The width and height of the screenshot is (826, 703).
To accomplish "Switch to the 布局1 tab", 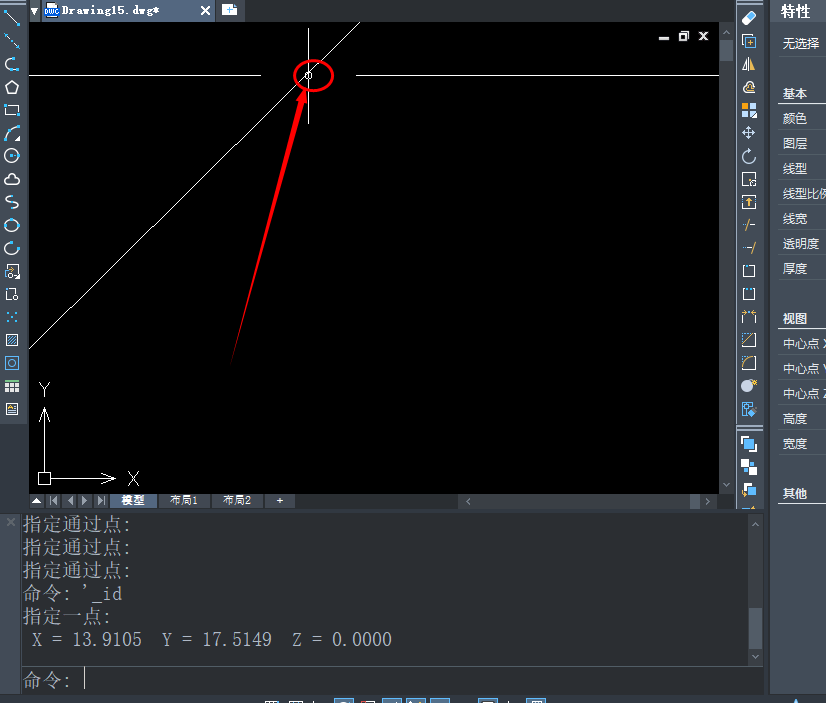I will (183, 500).
